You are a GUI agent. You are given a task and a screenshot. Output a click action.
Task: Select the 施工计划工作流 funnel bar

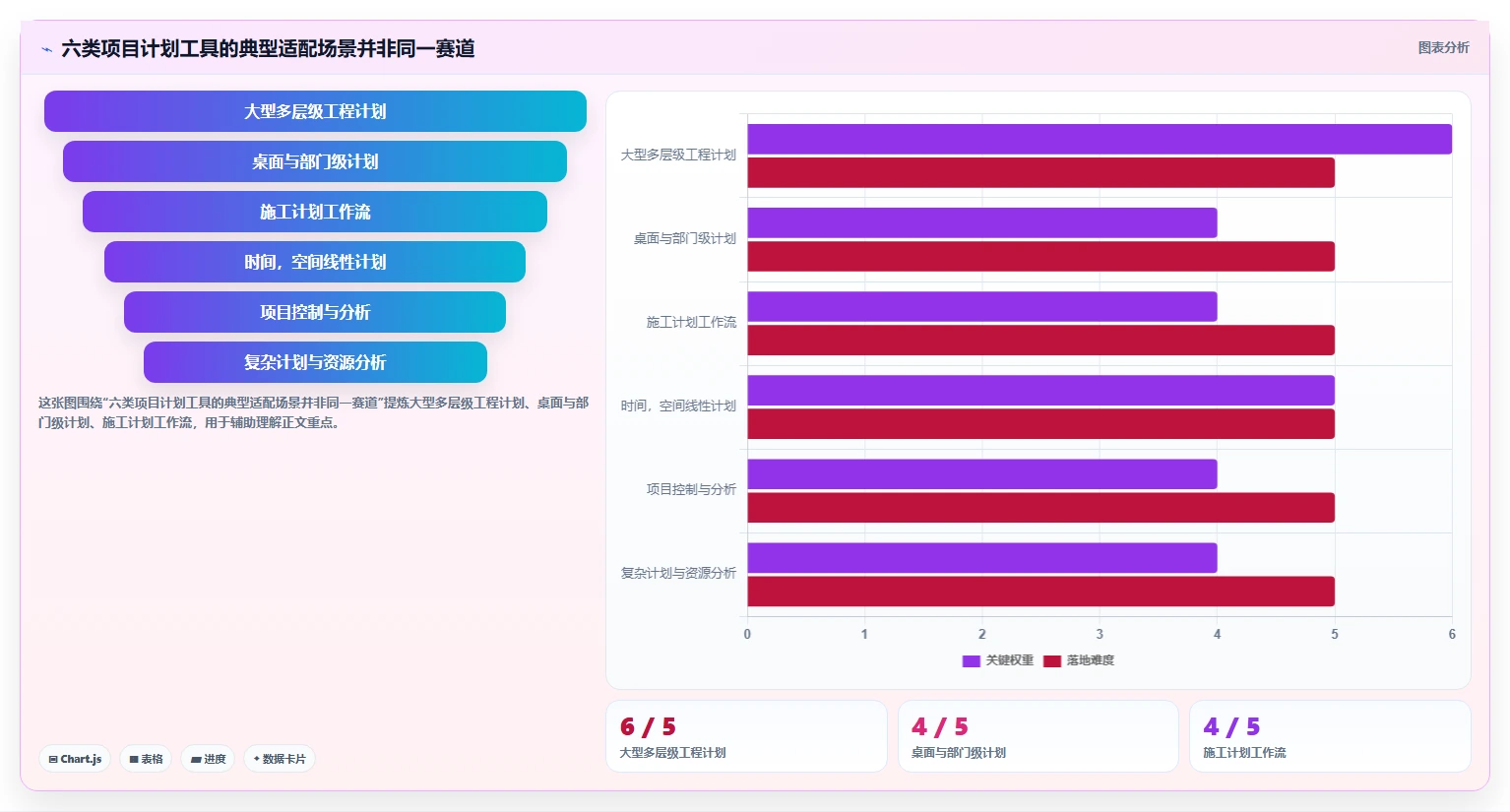(315, 212)
